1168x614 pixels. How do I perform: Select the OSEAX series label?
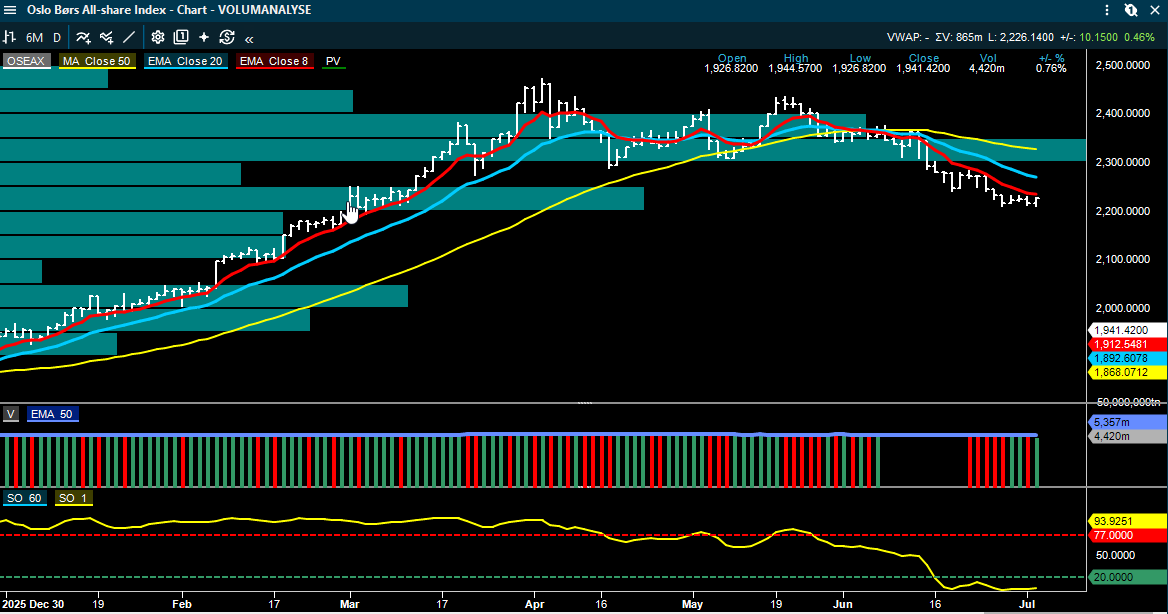[26, 61]
